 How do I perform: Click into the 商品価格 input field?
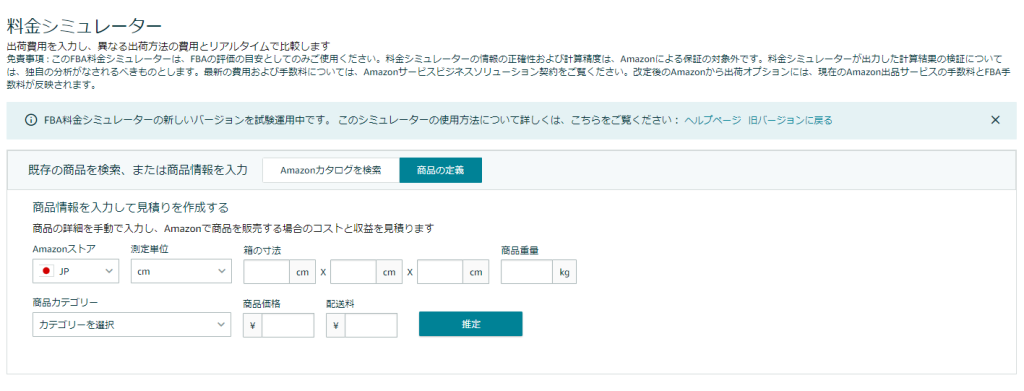tap(288, 325)
